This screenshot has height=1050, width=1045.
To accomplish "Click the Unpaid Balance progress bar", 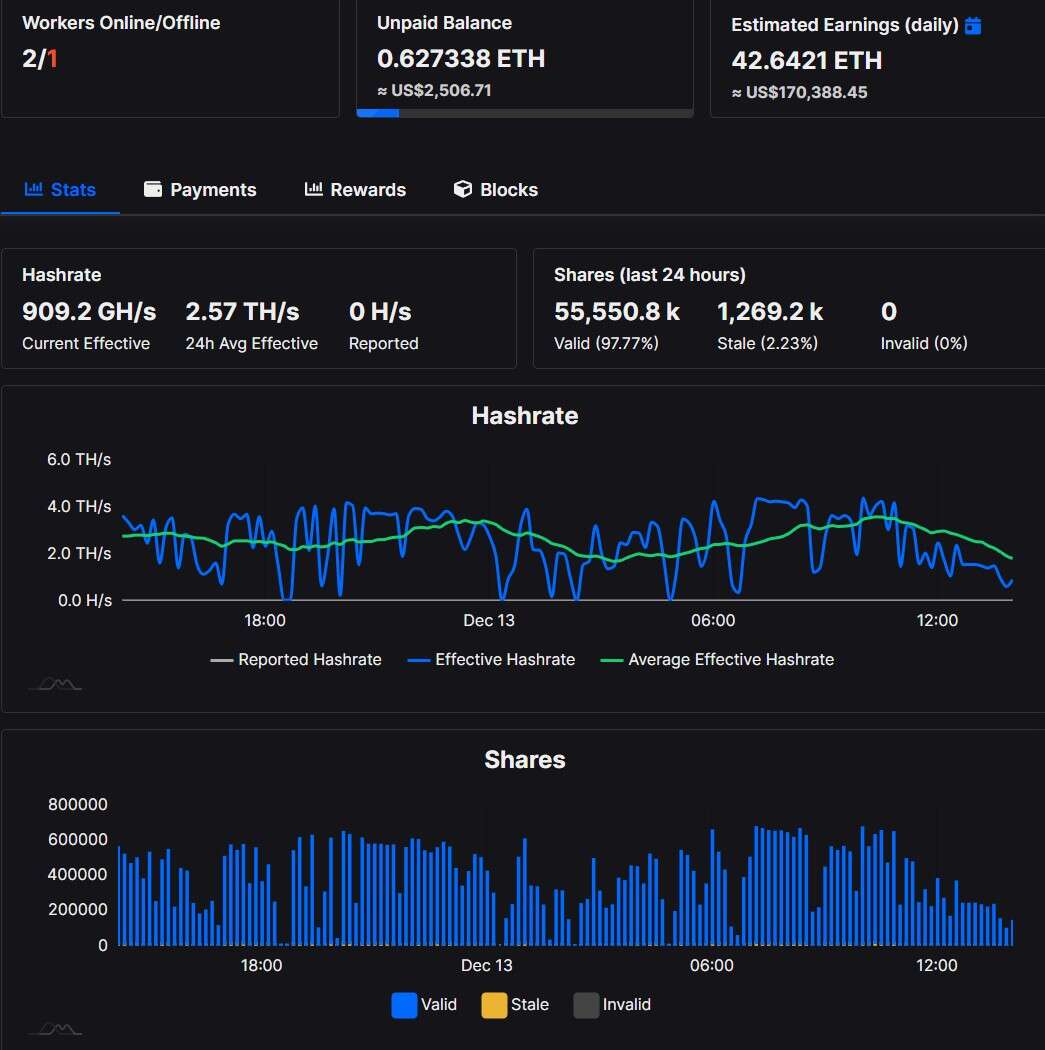I will point(524,113).
